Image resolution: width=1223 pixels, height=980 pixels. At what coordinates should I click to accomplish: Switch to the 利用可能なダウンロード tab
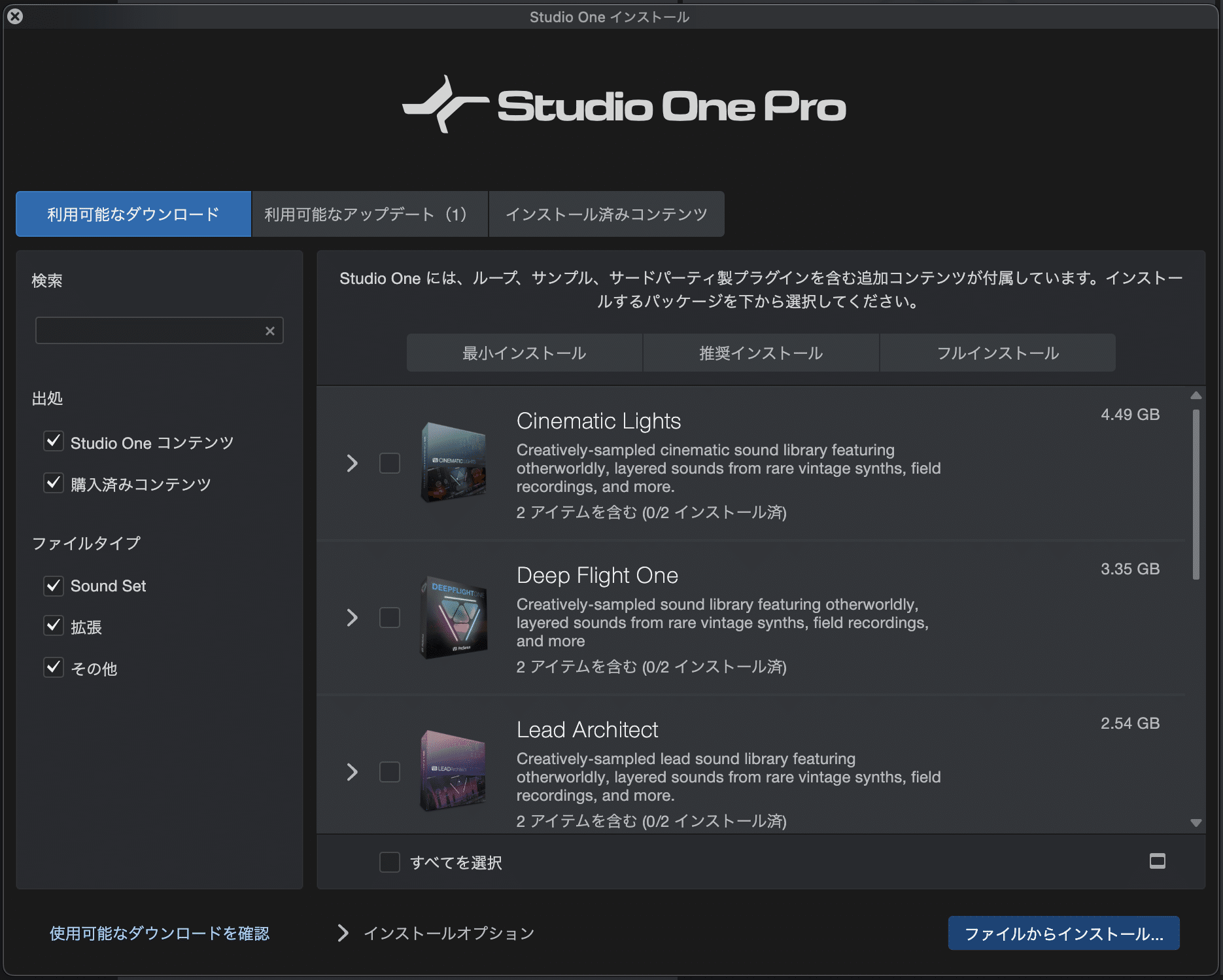(133, 214)
